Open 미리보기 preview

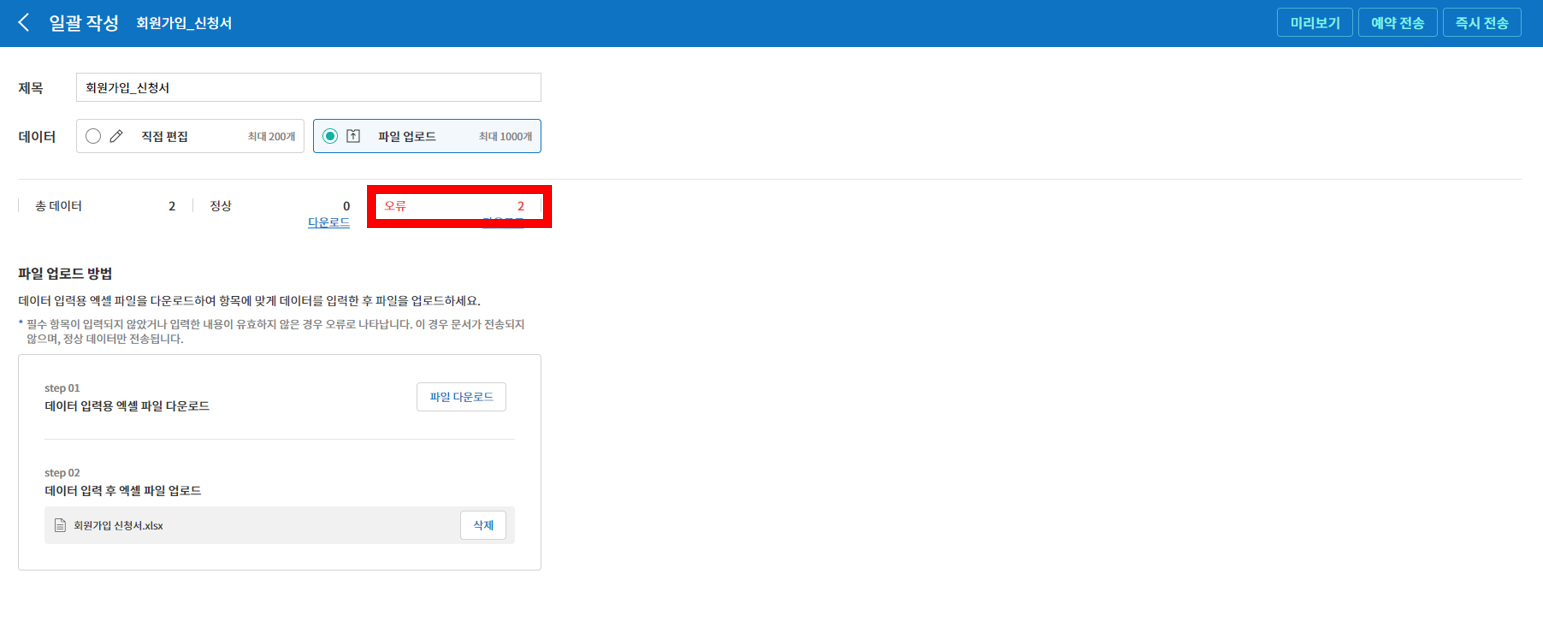(1315, 23)
